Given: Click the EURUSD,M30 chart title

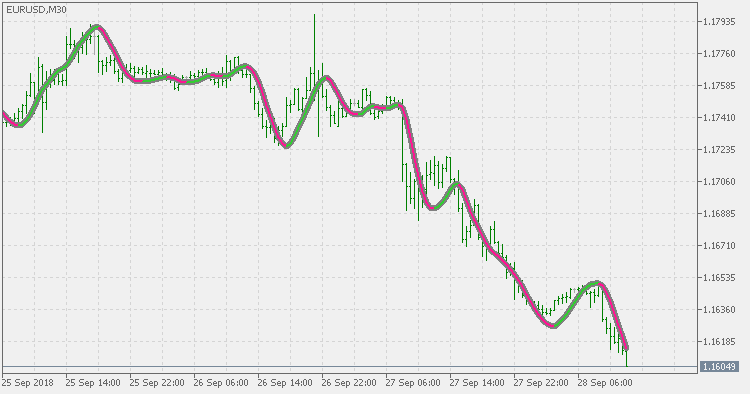Looking at the screenshot, I should coord(36,9).
